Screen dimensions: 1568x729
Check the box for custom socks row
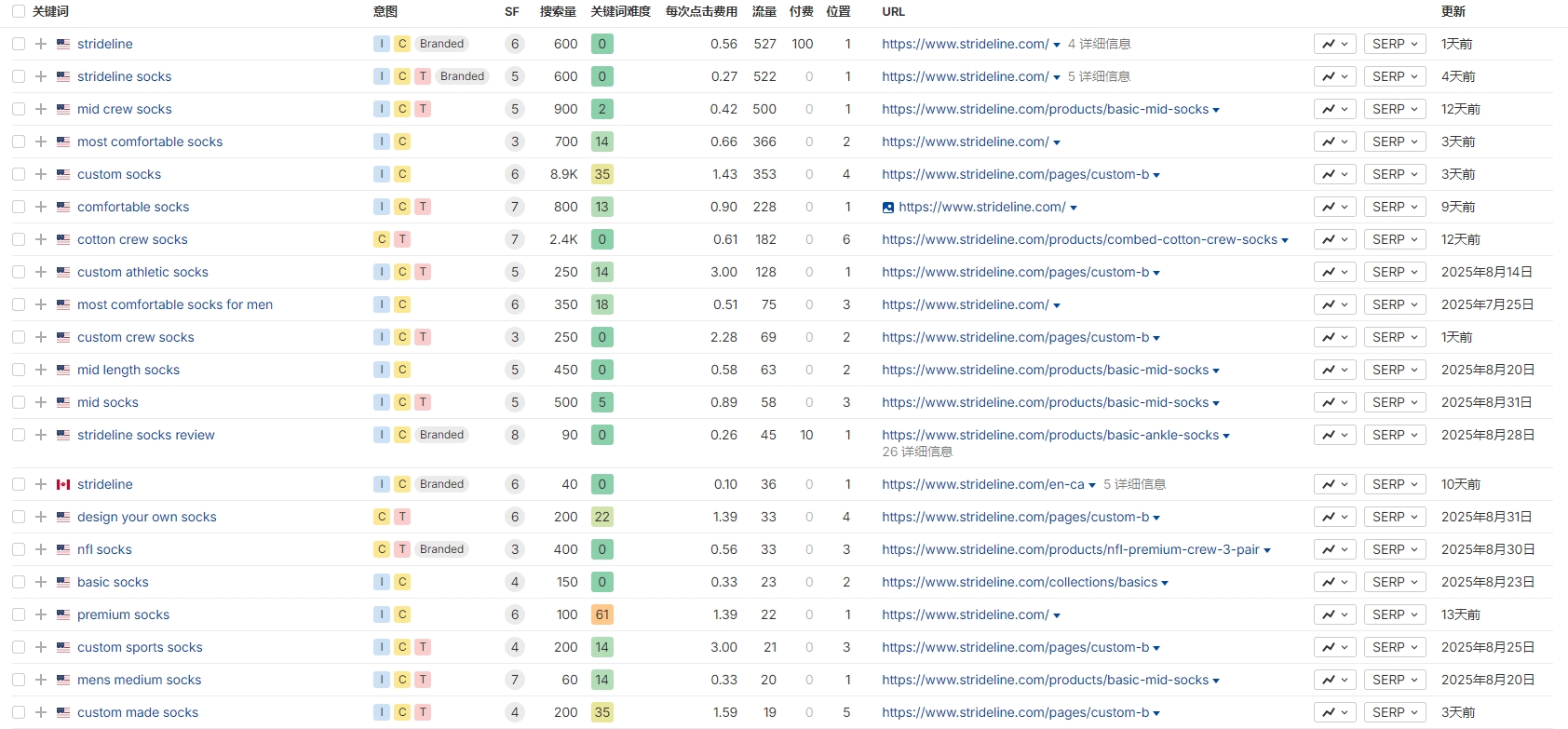tap(19, 174)
